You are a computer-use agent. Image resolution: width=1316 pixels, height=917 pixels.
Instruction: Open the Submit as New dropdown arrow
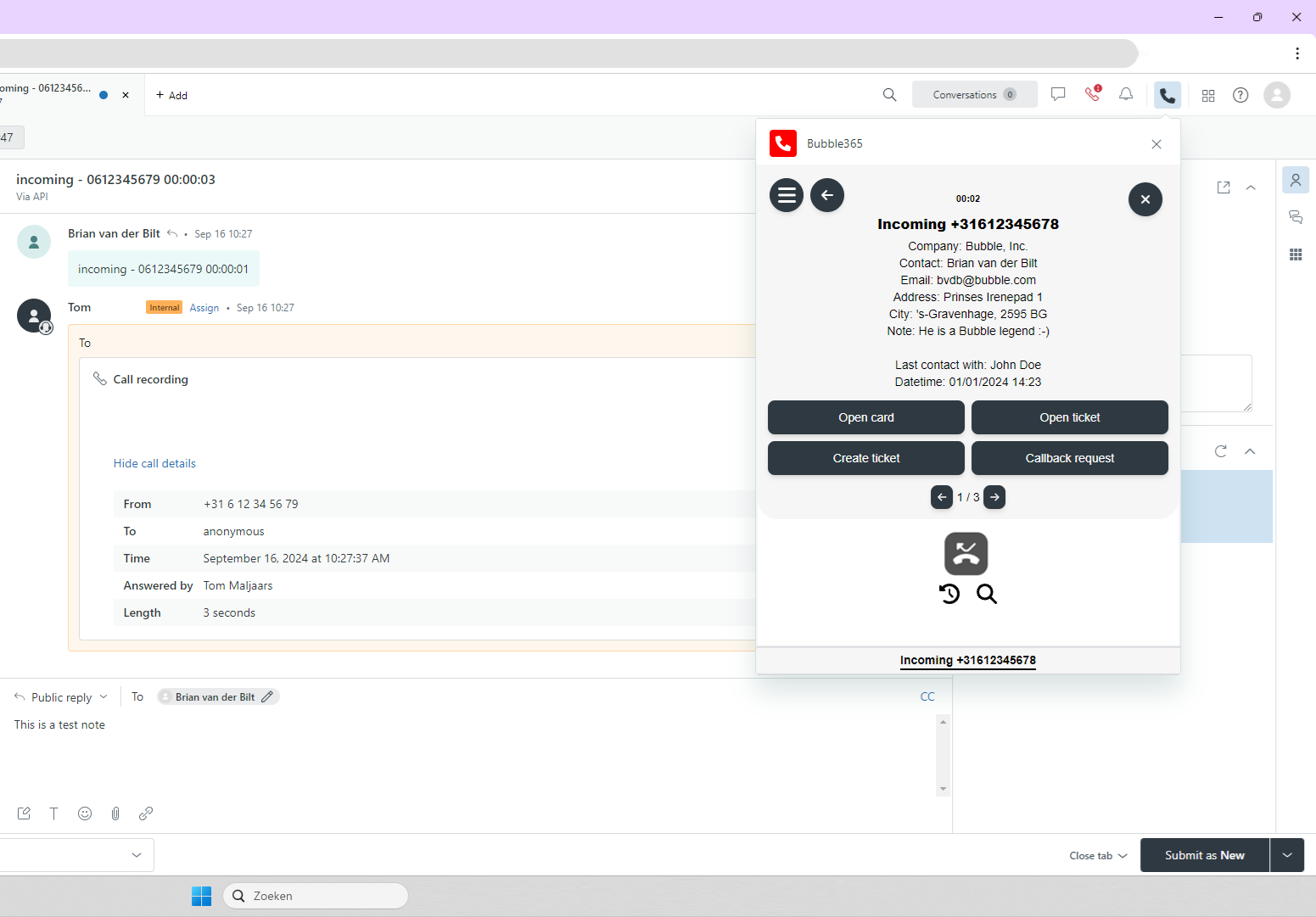coord(1286,855)
